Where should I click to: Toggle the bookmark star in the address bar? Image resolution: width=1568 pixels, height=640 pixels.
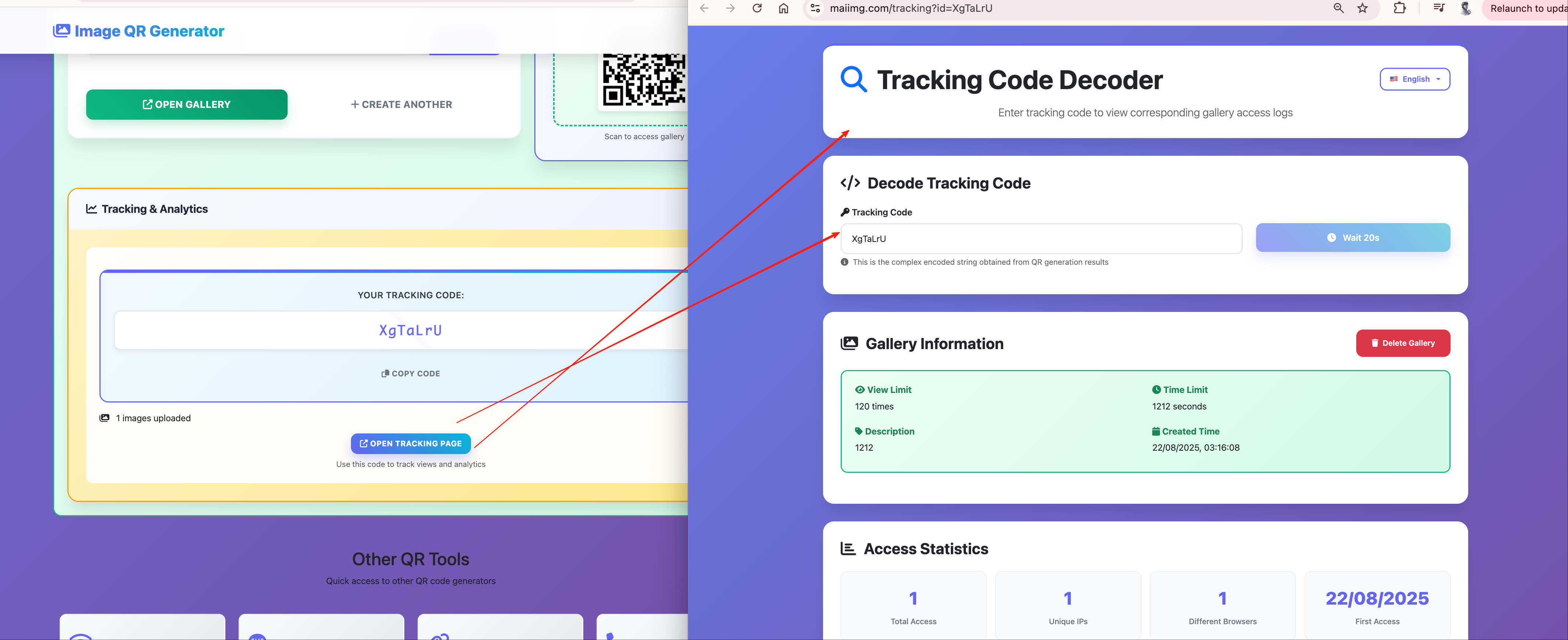click(1363, 8)
